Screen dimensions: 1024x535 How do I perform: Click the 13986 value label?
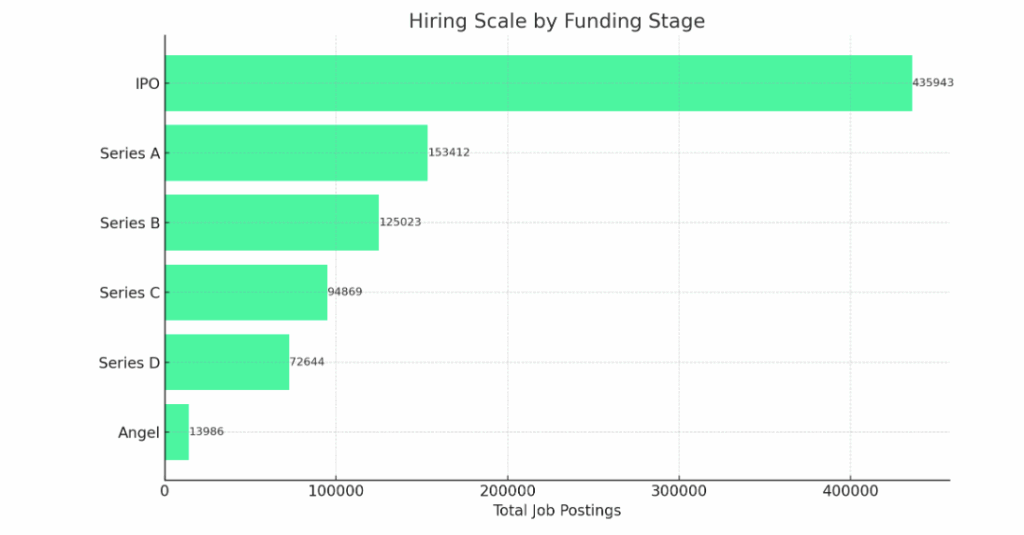pyautogui.click(x=206, y=432)
